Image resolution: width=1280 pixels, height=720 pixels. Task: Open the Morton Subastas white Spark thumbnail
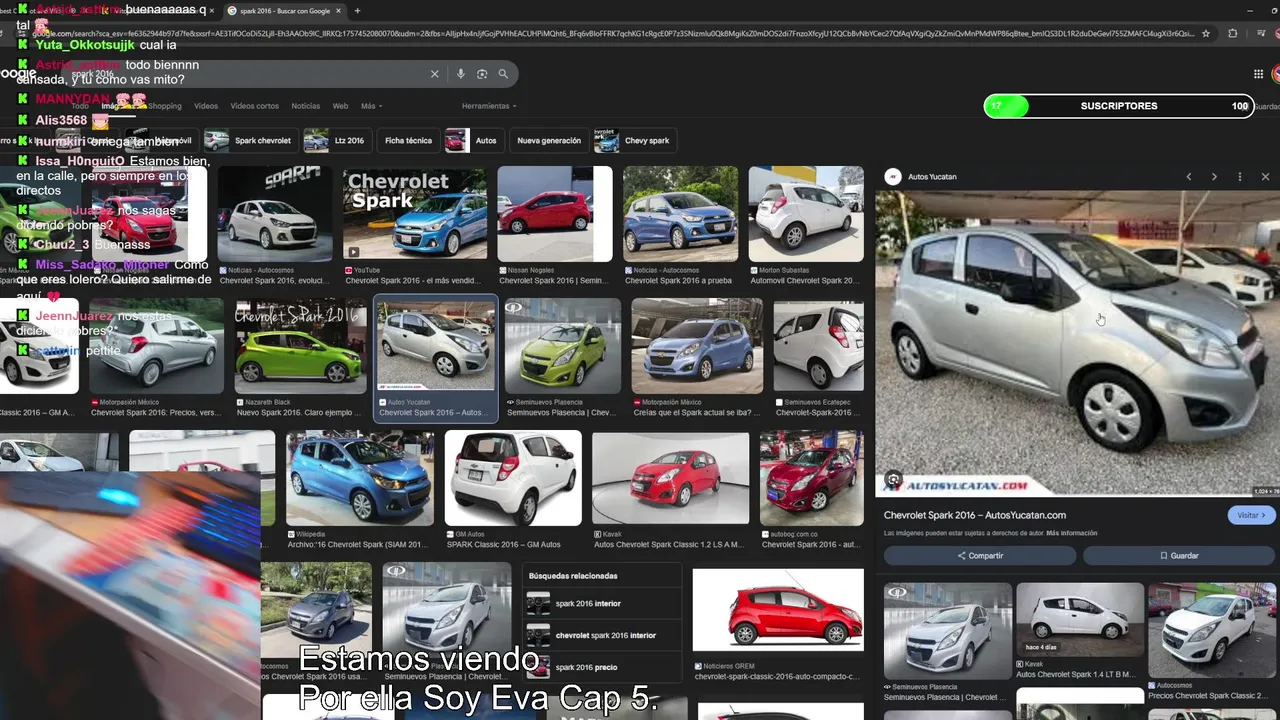[x=806, y=214]
